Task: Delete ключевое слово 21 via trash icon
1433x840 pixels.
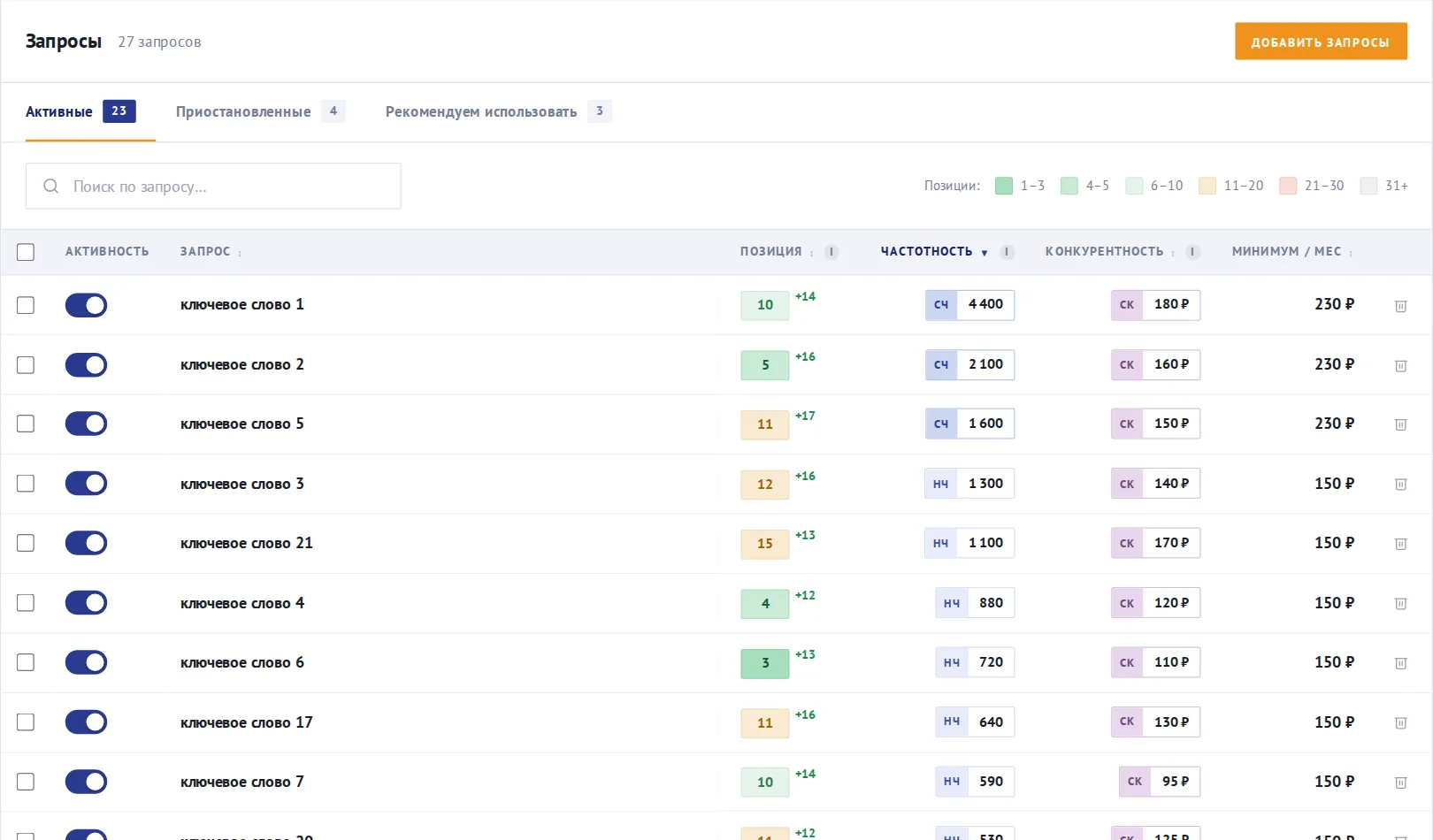Action: 1400,544
